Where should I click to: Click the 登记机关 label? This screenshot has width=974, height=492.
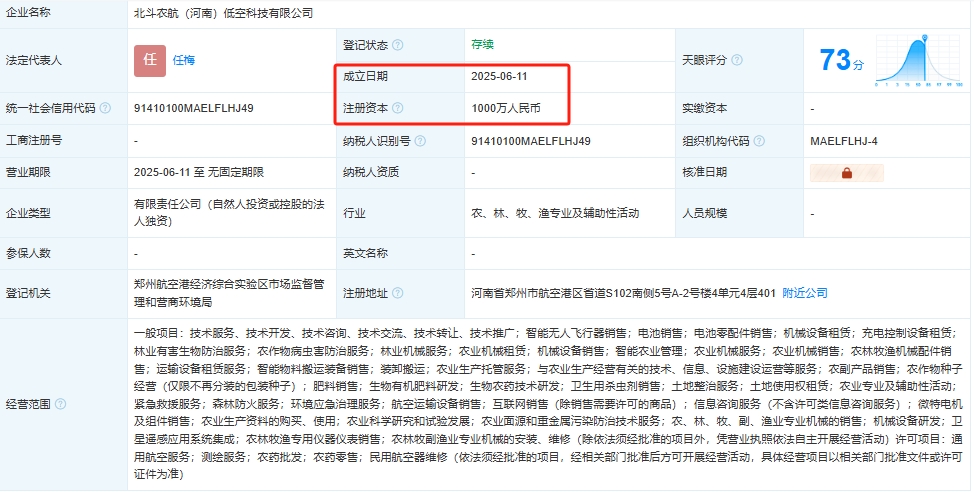click(x=28, y=293)
